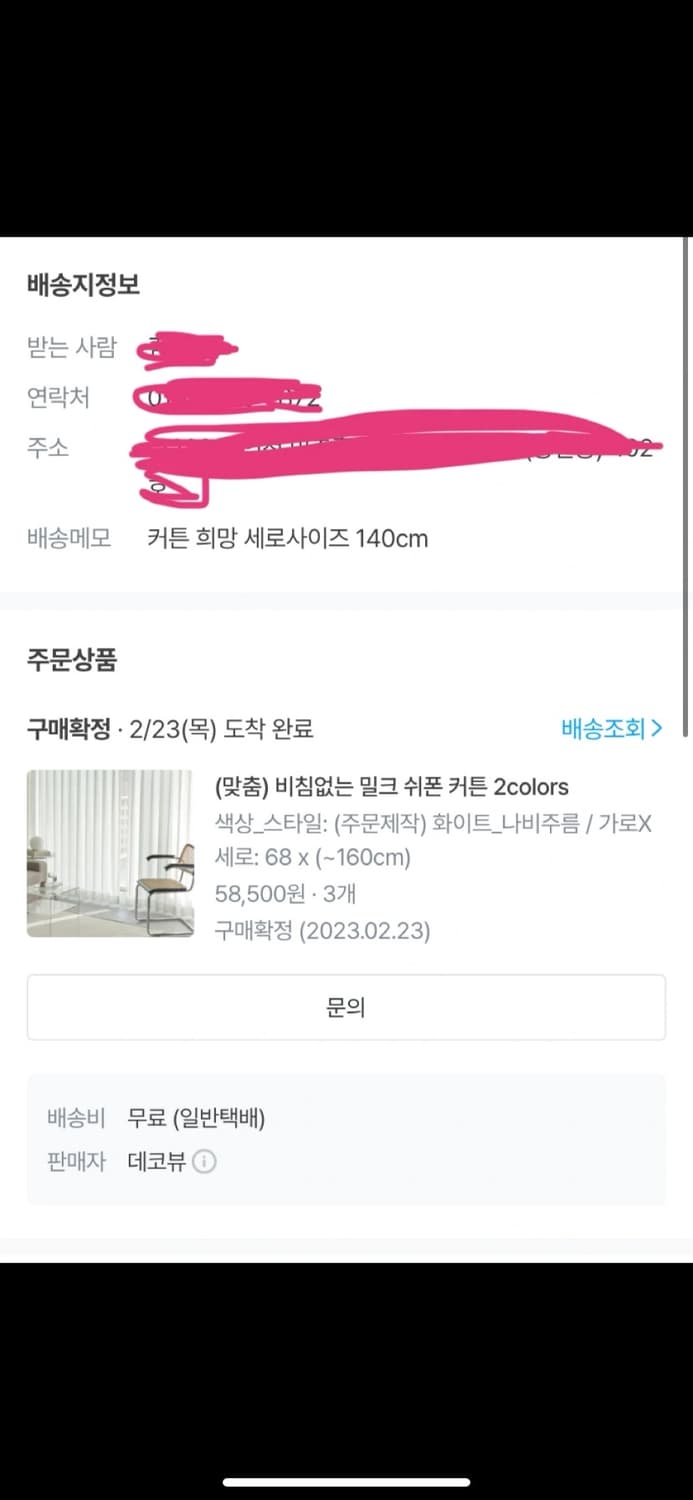Viewport: 693px width, 1500px height.
Task: Tap the 문의 inquiry button
Action: click(x=346, y=1007)
